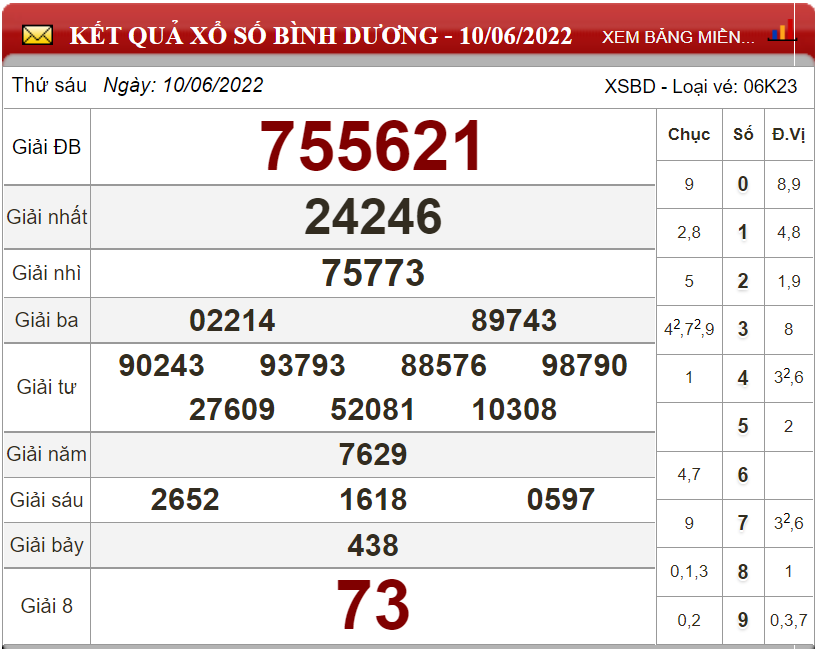Image resolution: width=819 pixels, height=649 pixels.
Task: Click the Giải ba row label
Action: (x=46, y=320)
